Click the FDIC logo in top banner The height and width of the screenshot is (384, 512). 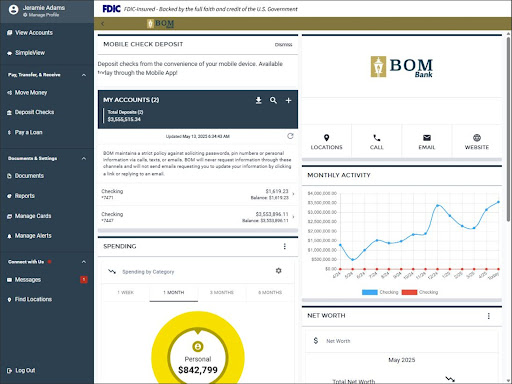tap(111, 9)
